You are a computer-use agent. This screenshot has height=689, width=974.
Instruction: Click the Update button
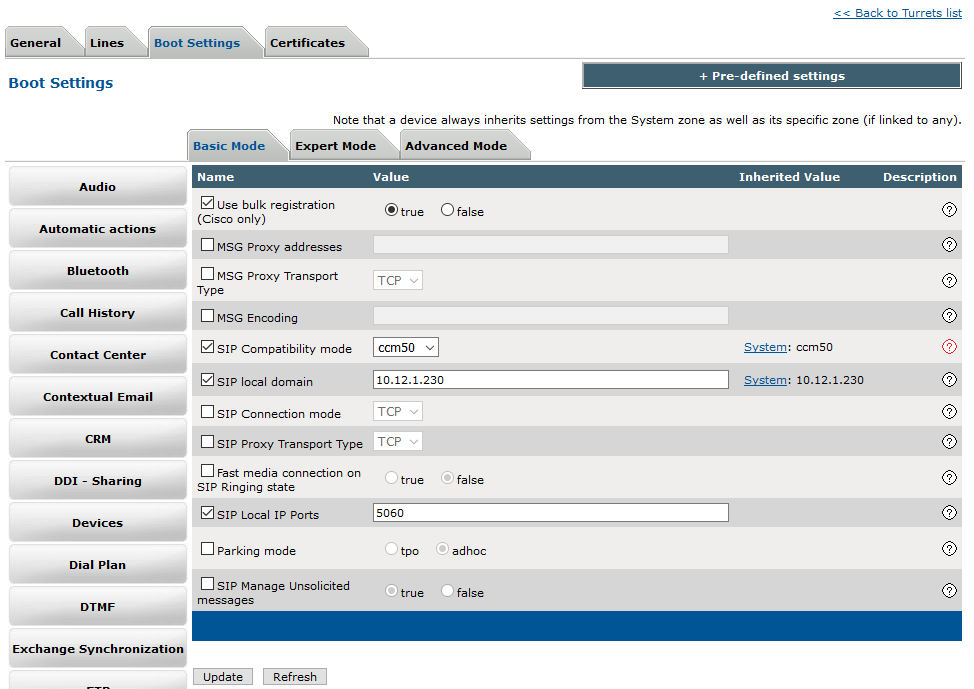(x=223, y=677)
